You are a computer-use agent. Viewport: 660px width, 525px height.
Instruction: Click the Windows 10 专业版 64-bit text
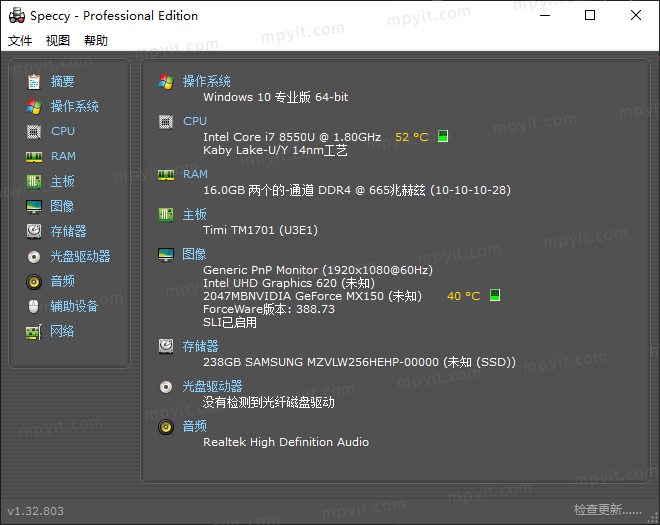(x=276, y=97)
